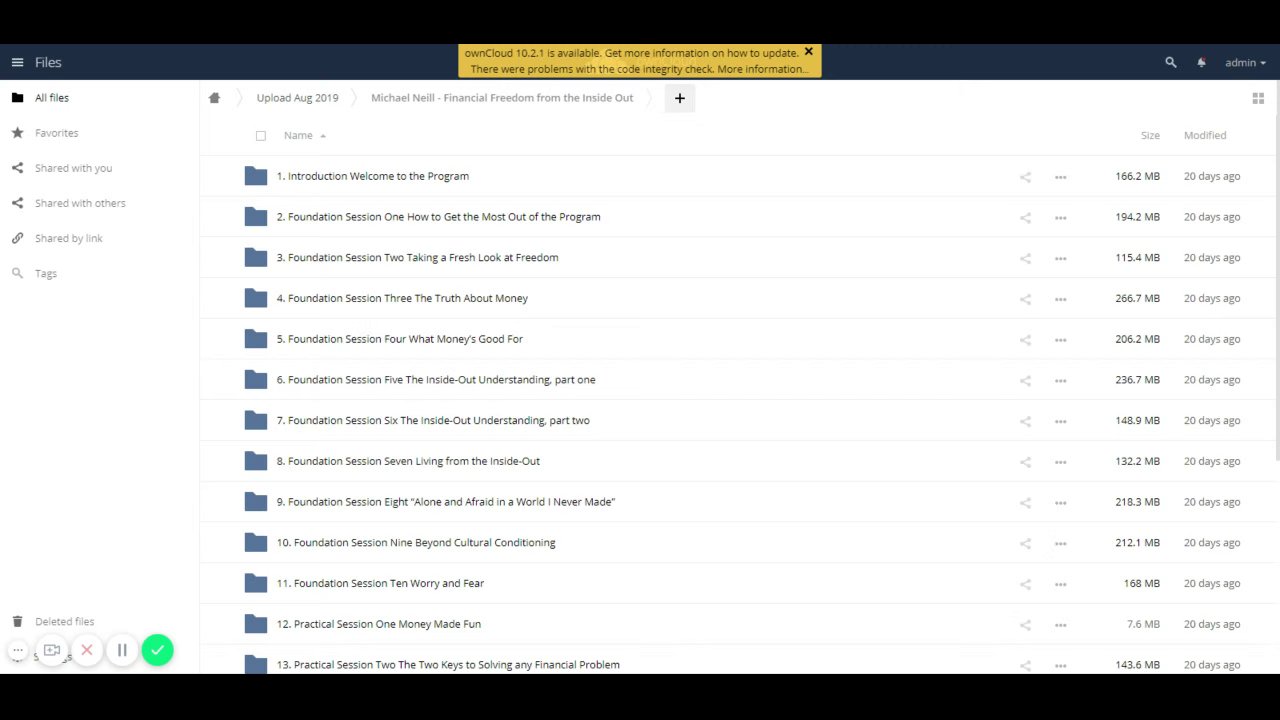
Task: Open folder 3. Foundation Session Two
Action: (418, 258)
